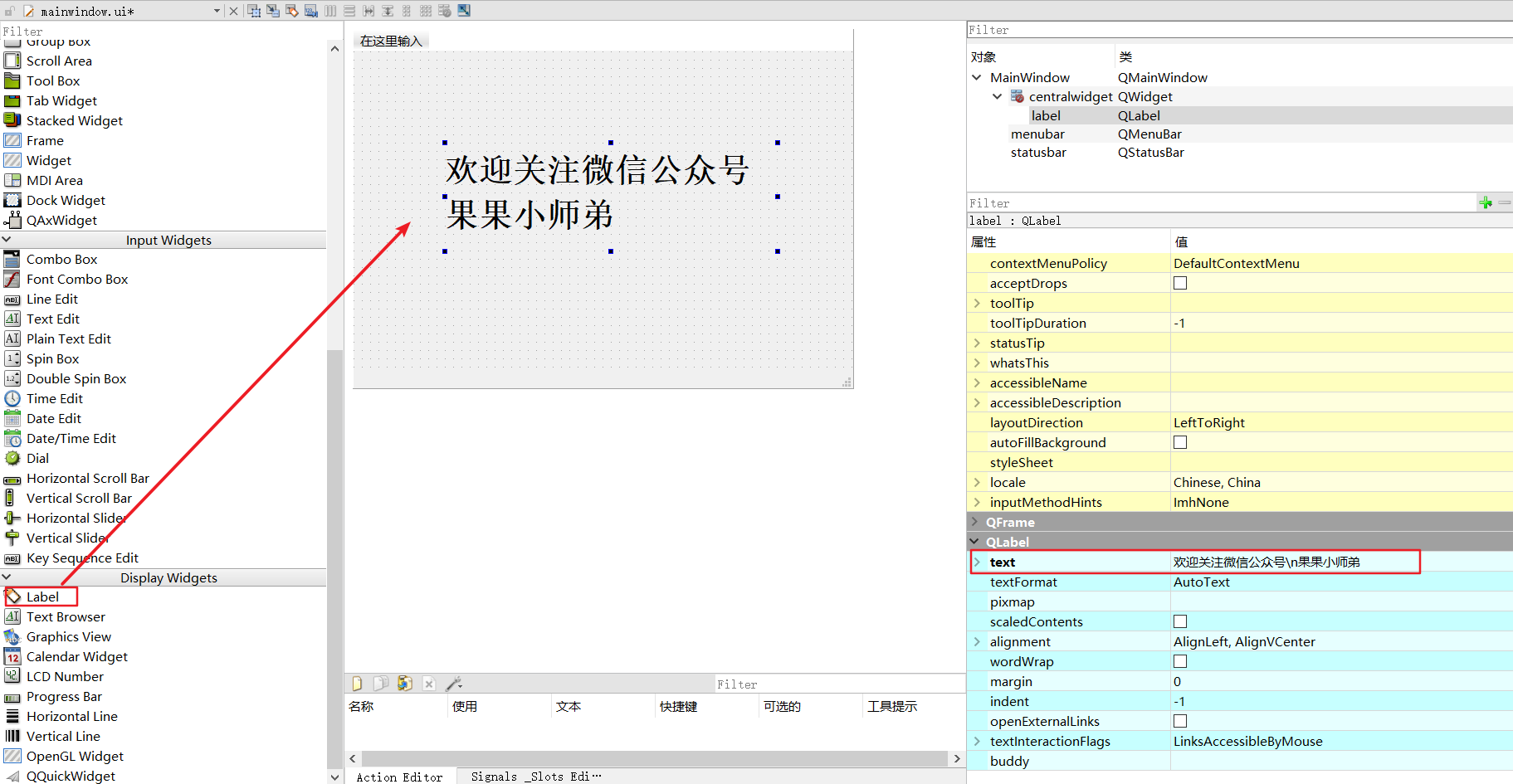
Task: Click the Action Editor horizontal scrollbar right arrow
Action: click(957, 758)
